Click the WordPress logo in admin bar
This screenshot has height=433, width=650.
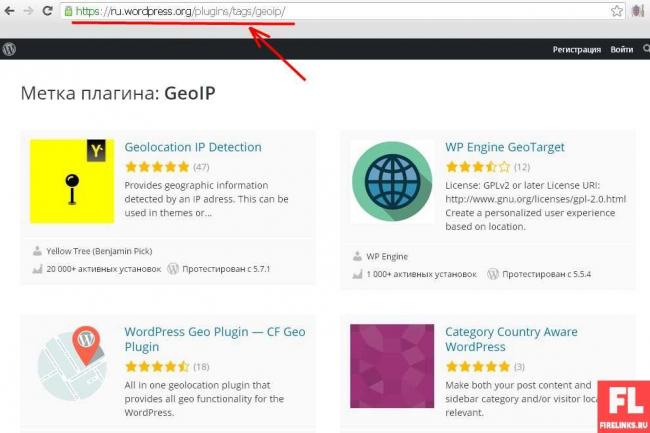point(9,49)
